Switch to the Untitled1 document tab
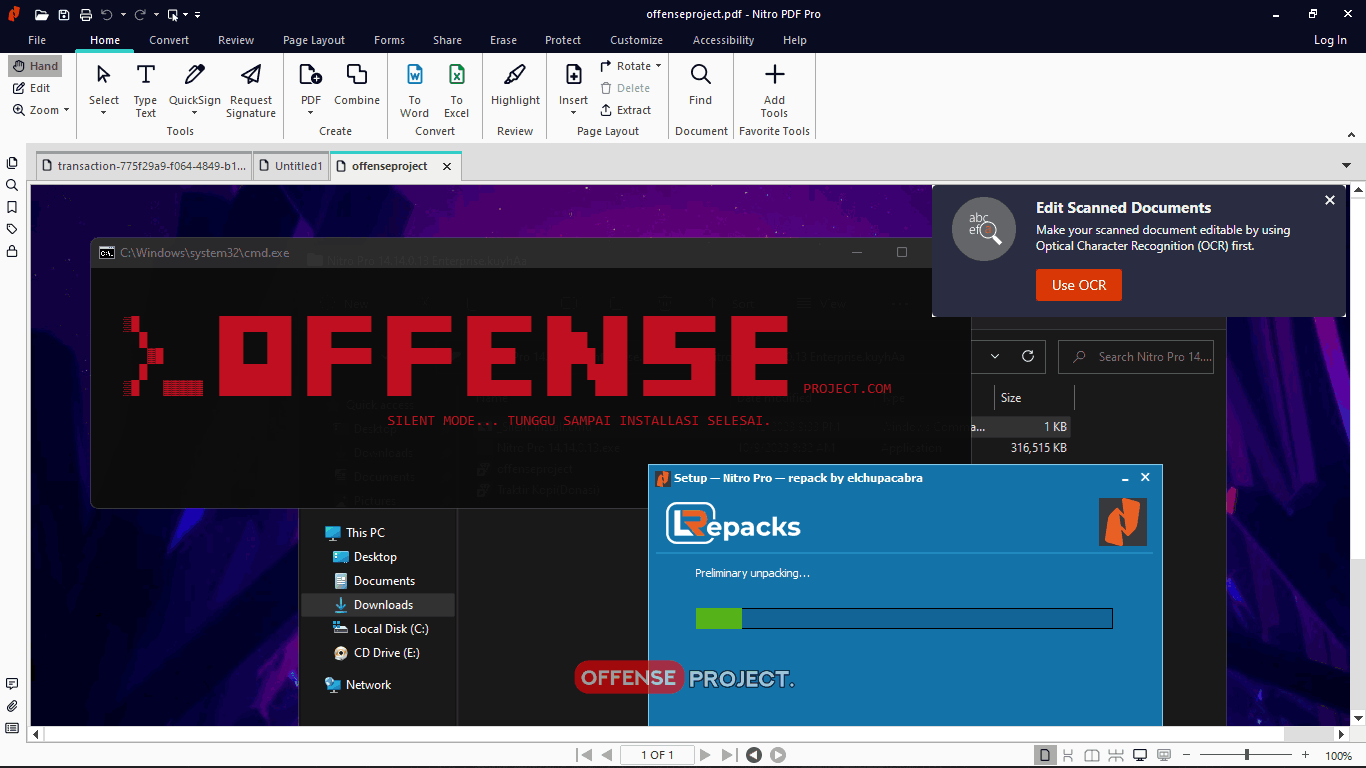The height and width of the screenshot is (768, 1366). click(x=291, y=166)
